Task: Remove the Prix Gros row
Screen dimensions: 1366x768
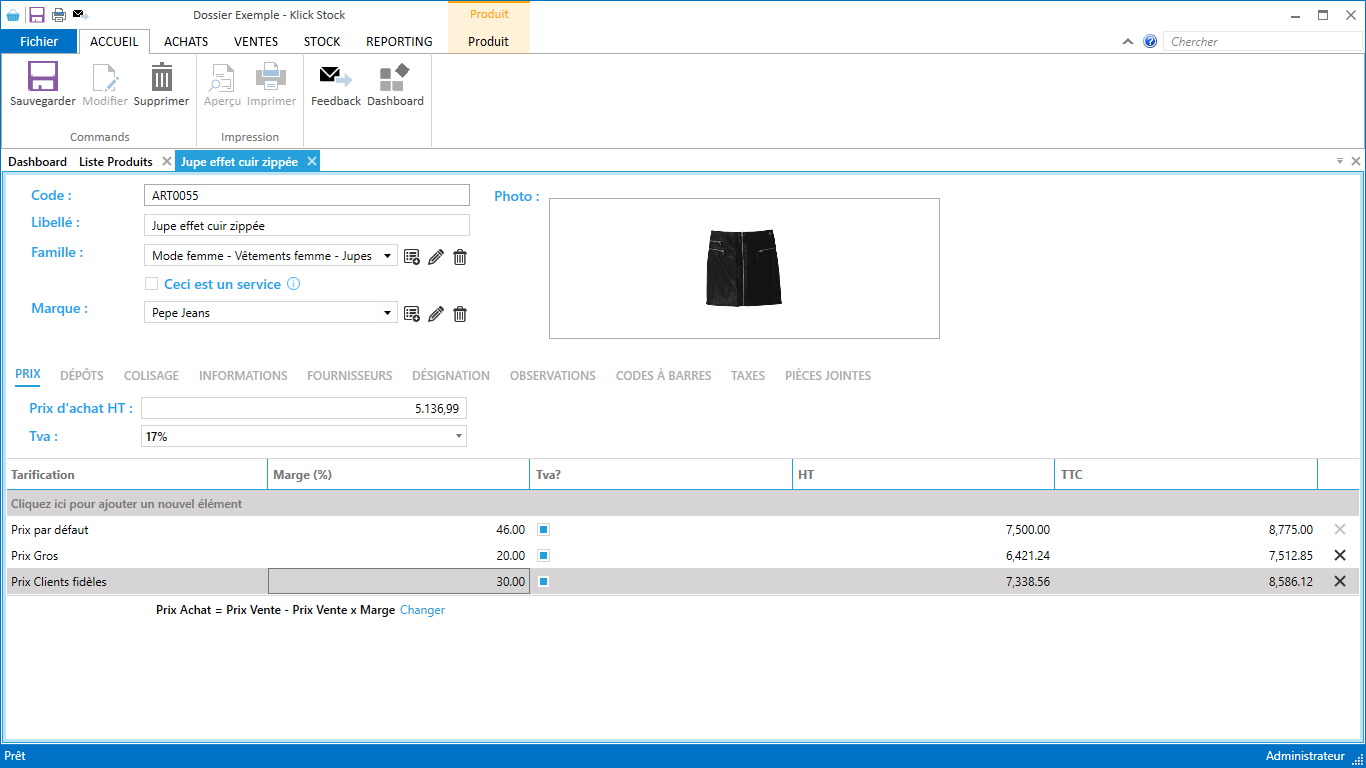Action: tap(1340, 556)
